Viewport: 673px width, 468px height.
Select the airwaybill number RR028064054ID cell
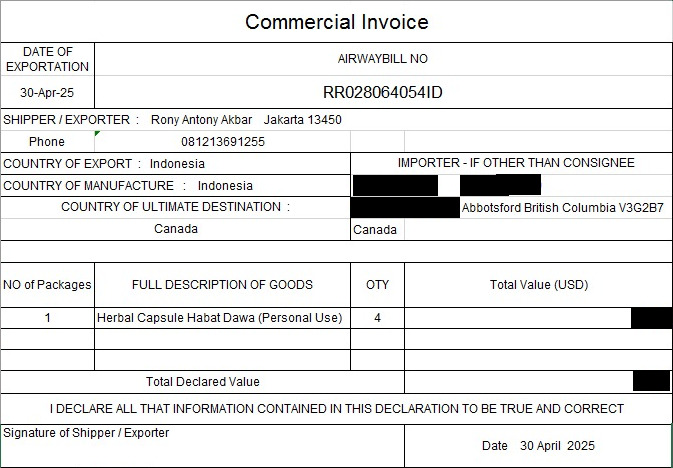coord(383,92)
